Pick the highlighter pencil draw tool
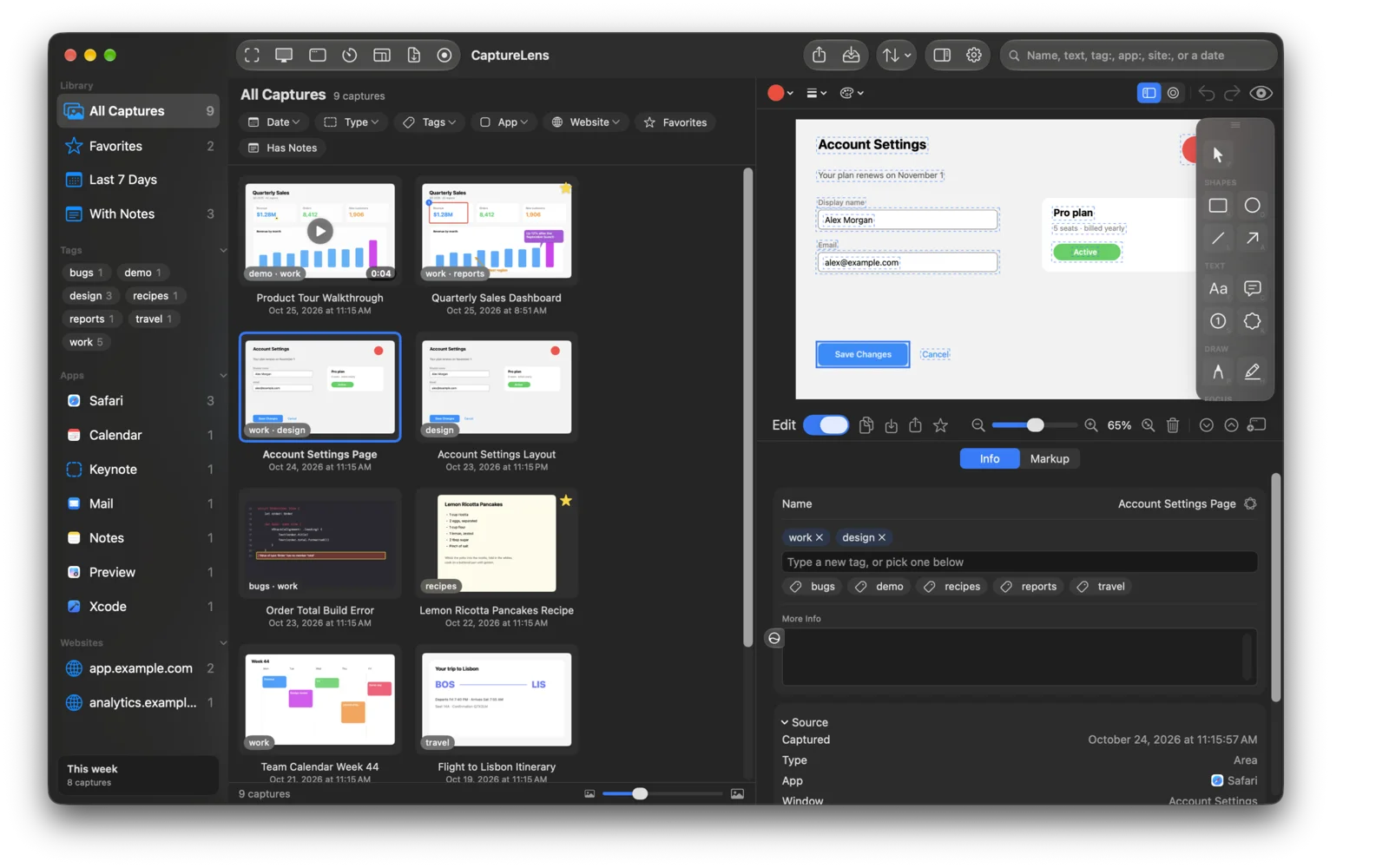This screenshot has height=868, width=1389. [1252, 372]
